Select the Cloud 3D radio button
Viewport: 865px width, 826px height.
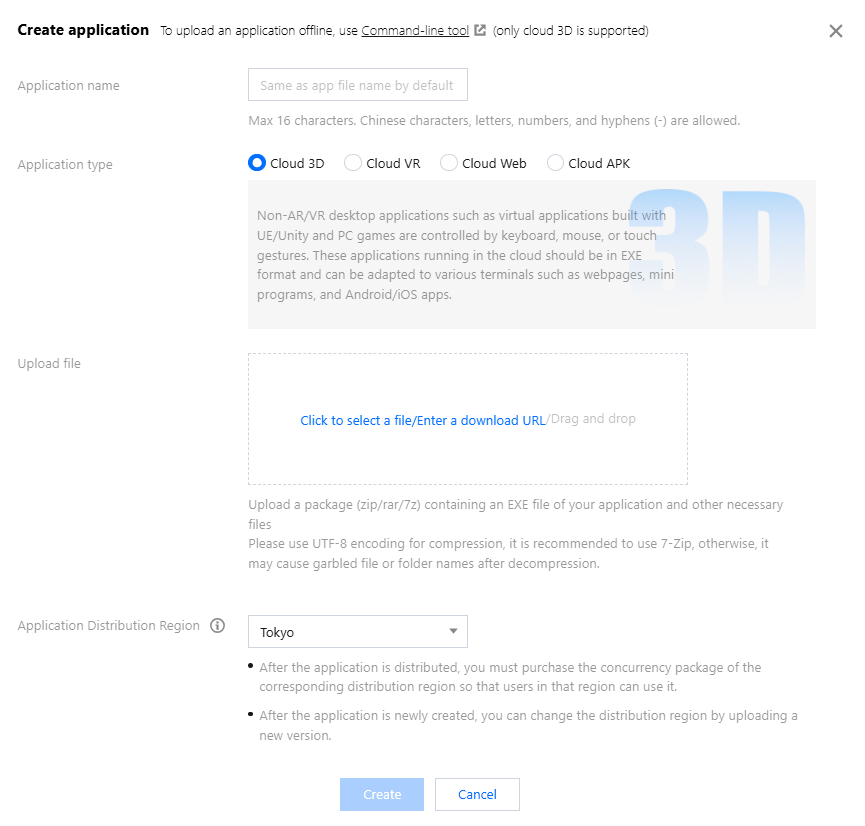257,163
